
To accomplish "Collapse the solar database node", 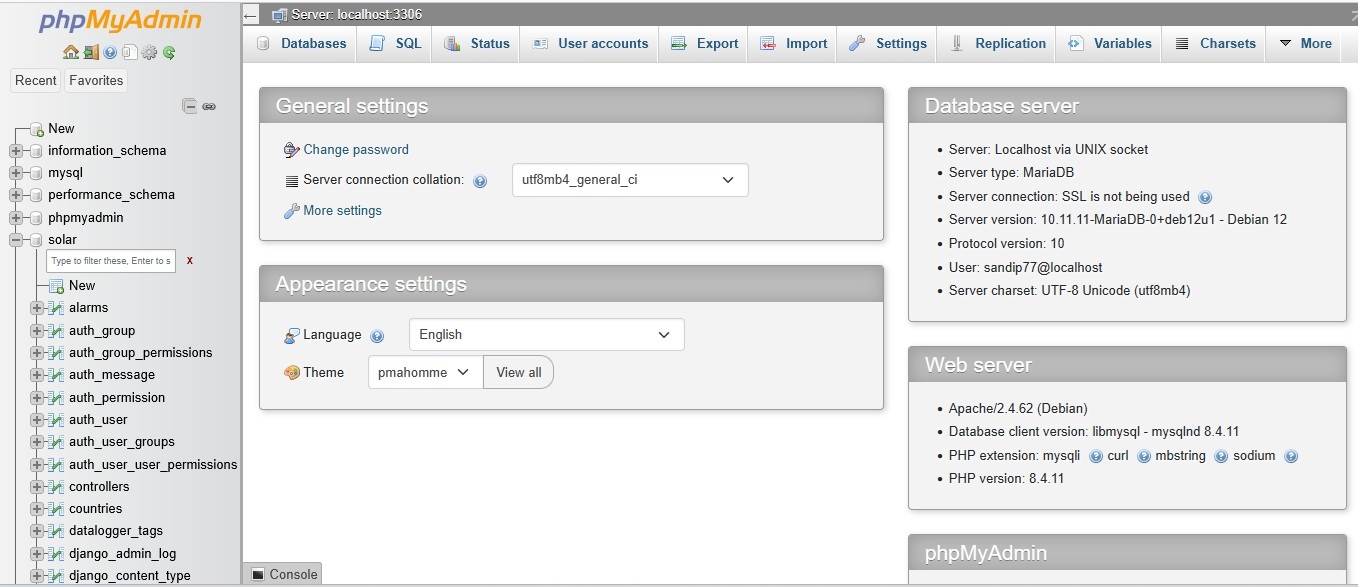I will point(16,240).
